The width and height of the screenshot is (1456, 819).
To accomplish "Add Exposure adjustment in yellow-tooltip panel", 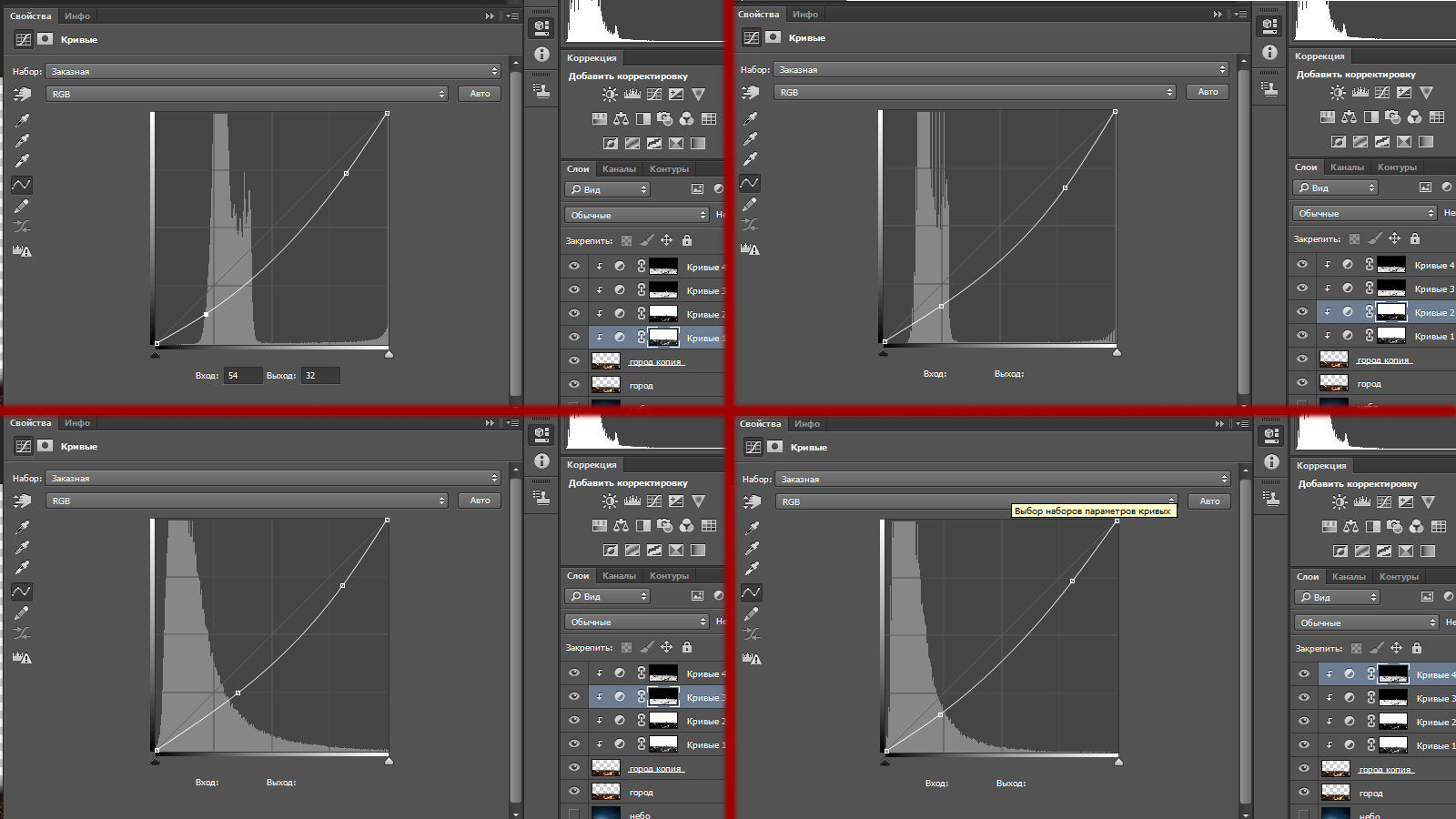I will (x=1406, y=501).
